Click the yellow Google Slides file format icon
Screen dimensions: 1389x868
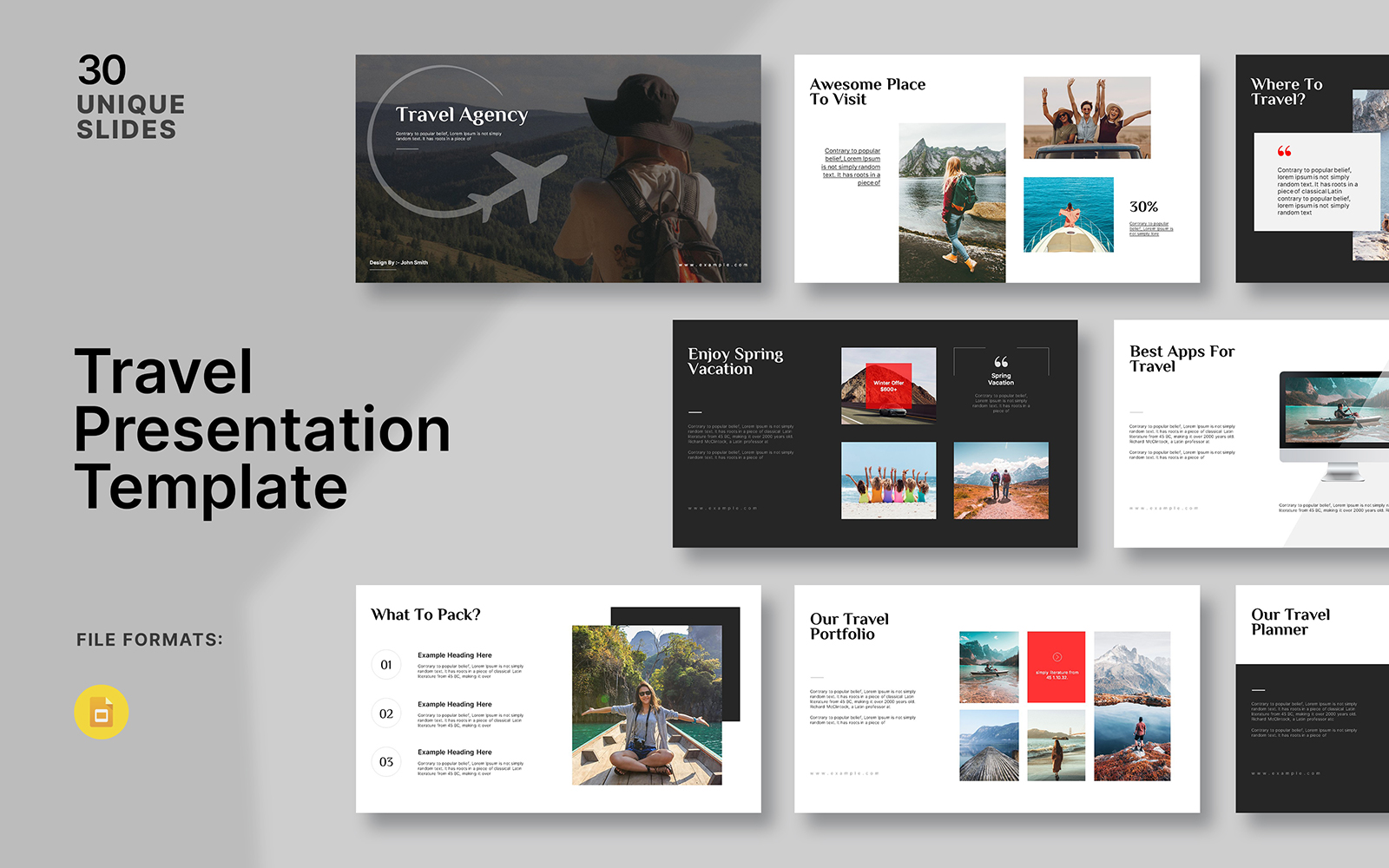102,713
